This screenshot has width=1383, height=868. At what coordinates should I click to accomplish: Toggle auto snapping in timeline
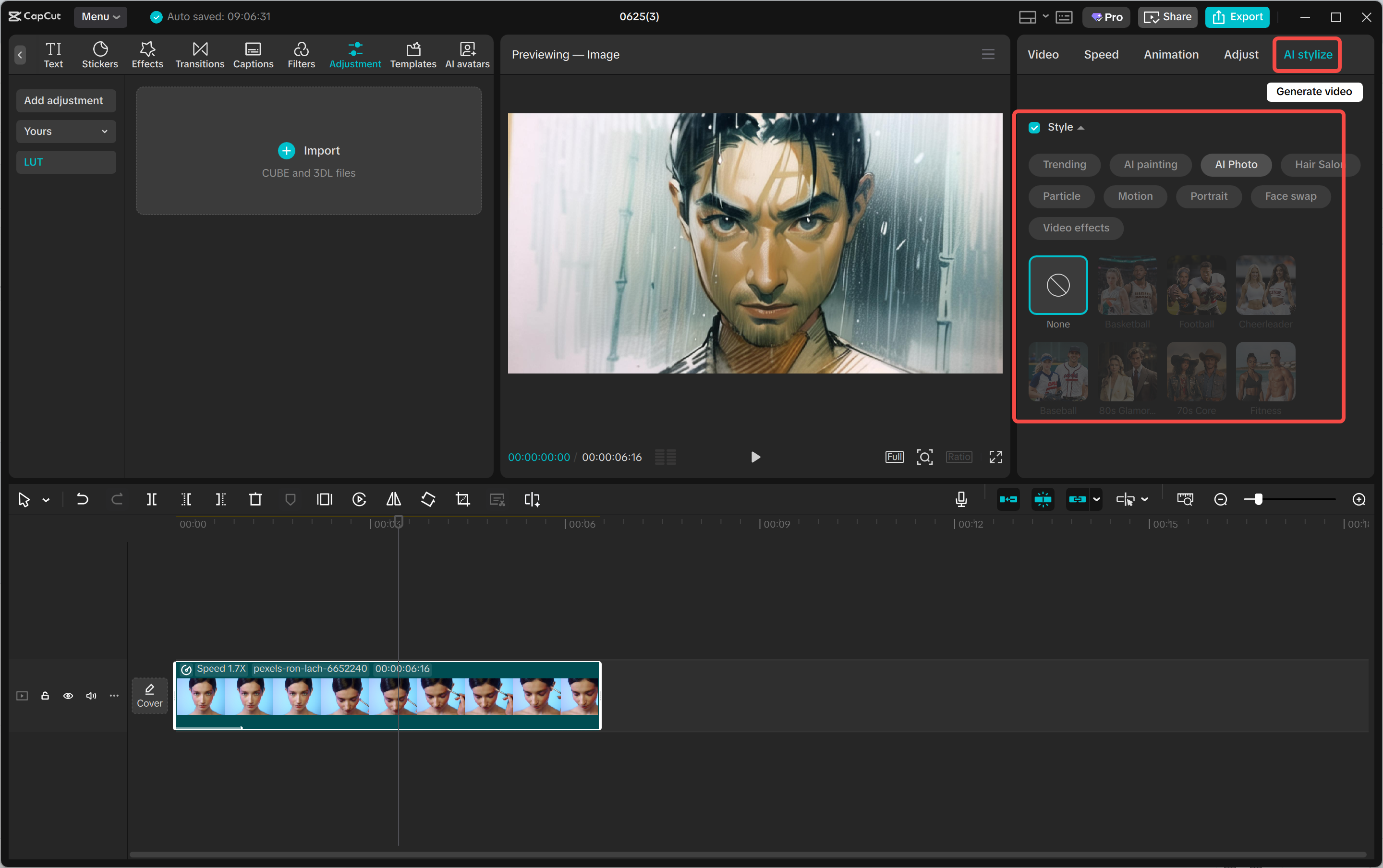point(1043,499)
